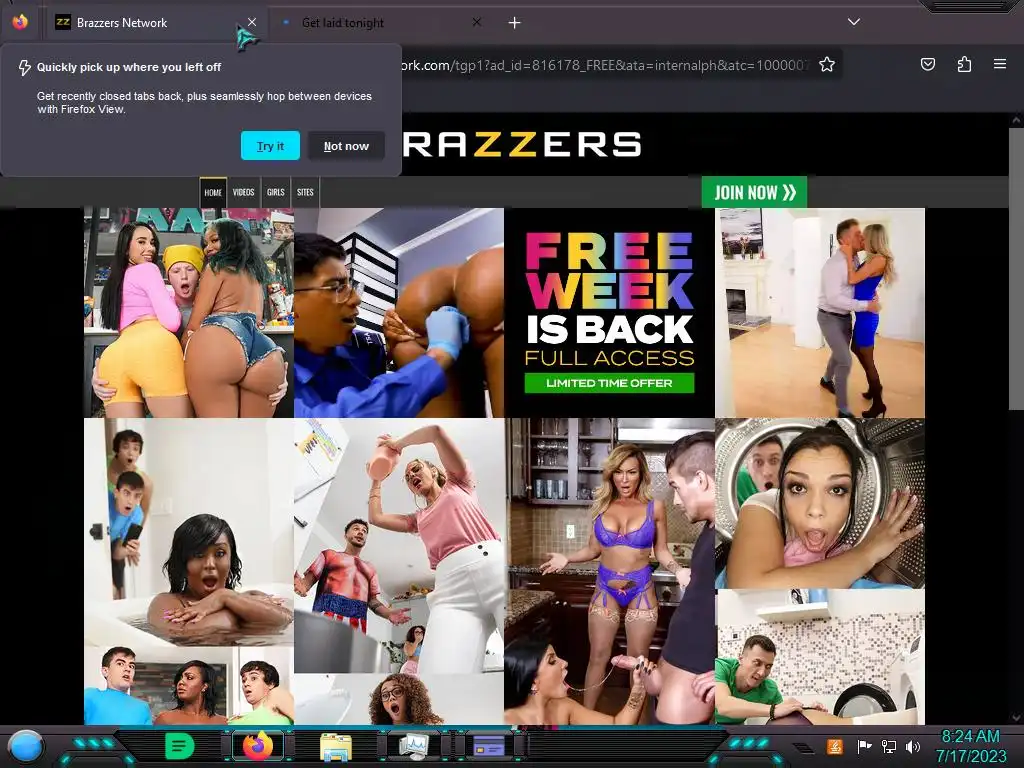This screenshot has width=1024, height=768.
Task: Open Firefox View from the tab bar
Action: (x=20, y=22)
